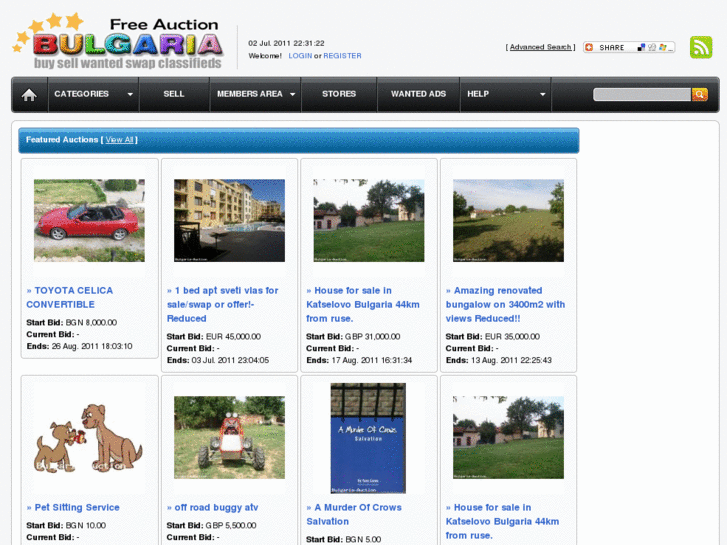The width and height of the screenshot is (727, 545).
Task: Click Ends 13 Aug. 2011 22:25:43
Action: (x=499, y=360)
